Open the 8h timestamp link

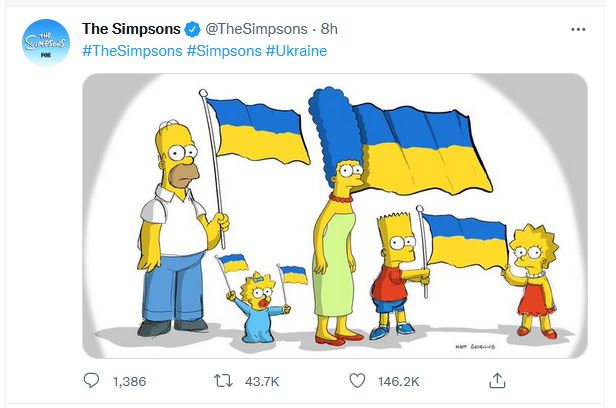tap(328, 29)
